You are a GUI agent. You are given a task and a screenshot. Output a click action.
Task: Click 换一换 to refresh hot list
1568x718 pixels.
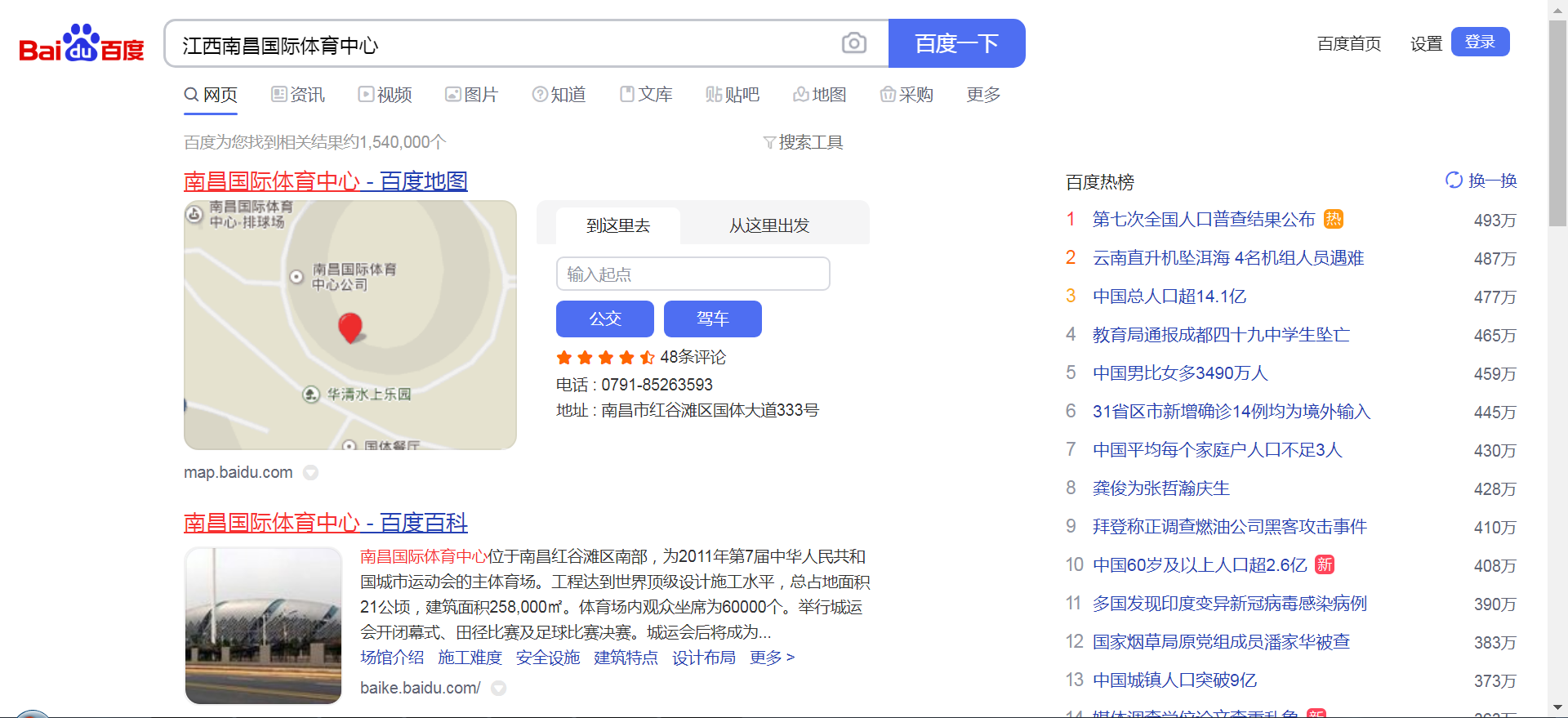click(x=1481, y=180)
